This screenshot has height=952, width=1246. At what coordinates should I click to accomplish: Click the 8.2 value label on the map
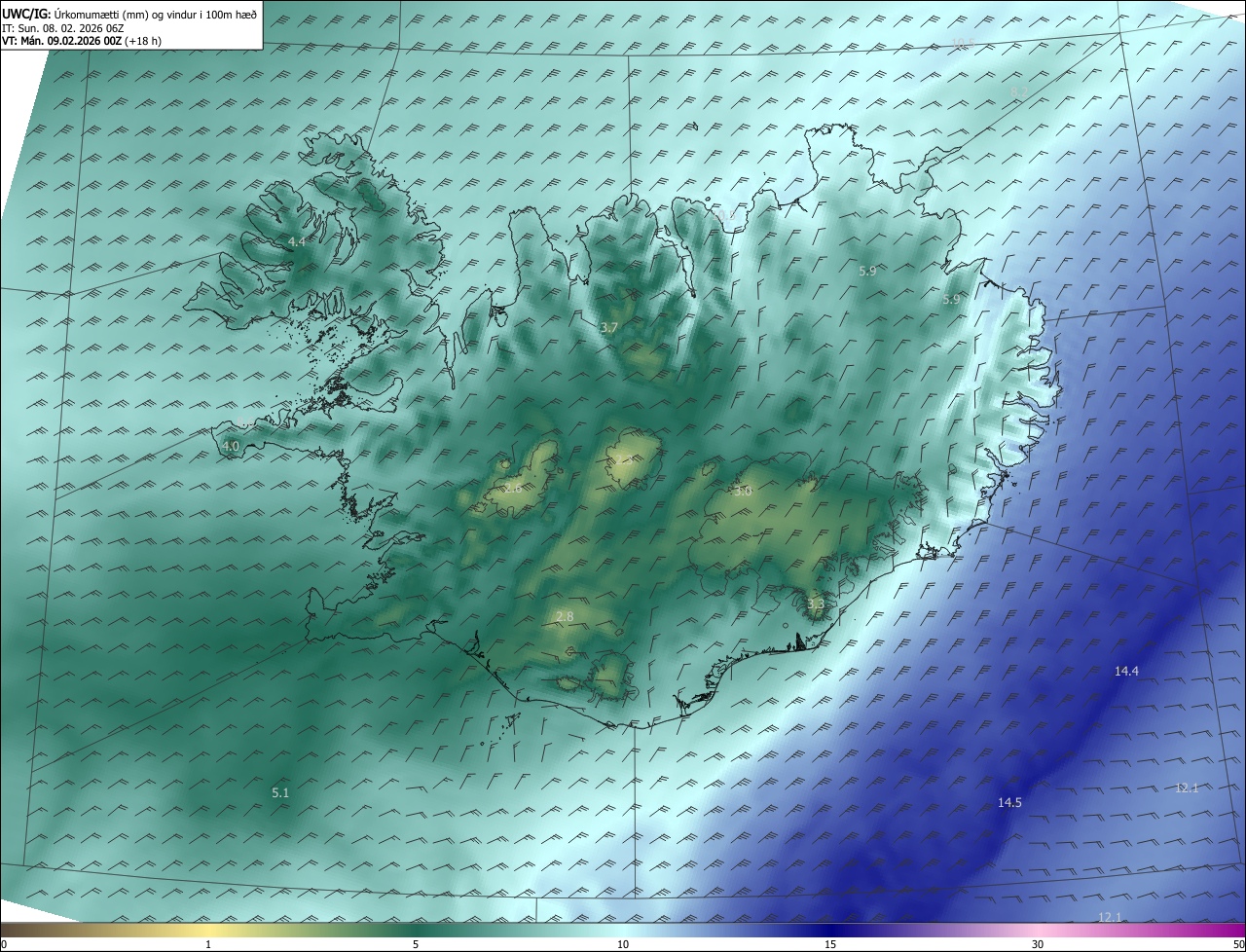1018,92
